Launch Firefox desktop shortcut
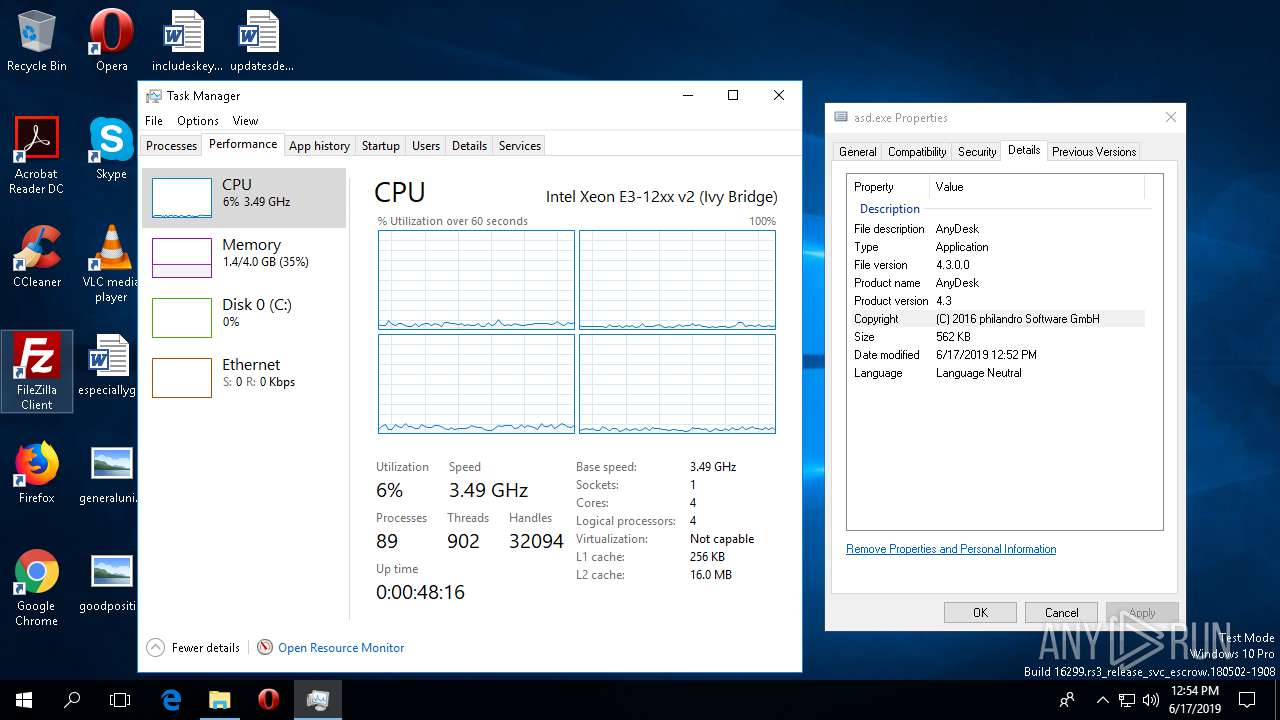Screen dimensions: 1280x720 click(37, 473)
